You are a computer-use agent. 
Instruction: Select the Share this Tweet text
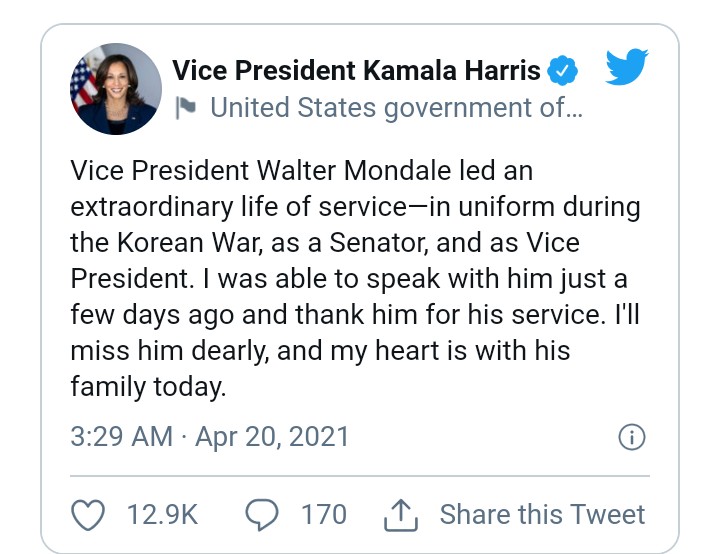coord(542,515)
